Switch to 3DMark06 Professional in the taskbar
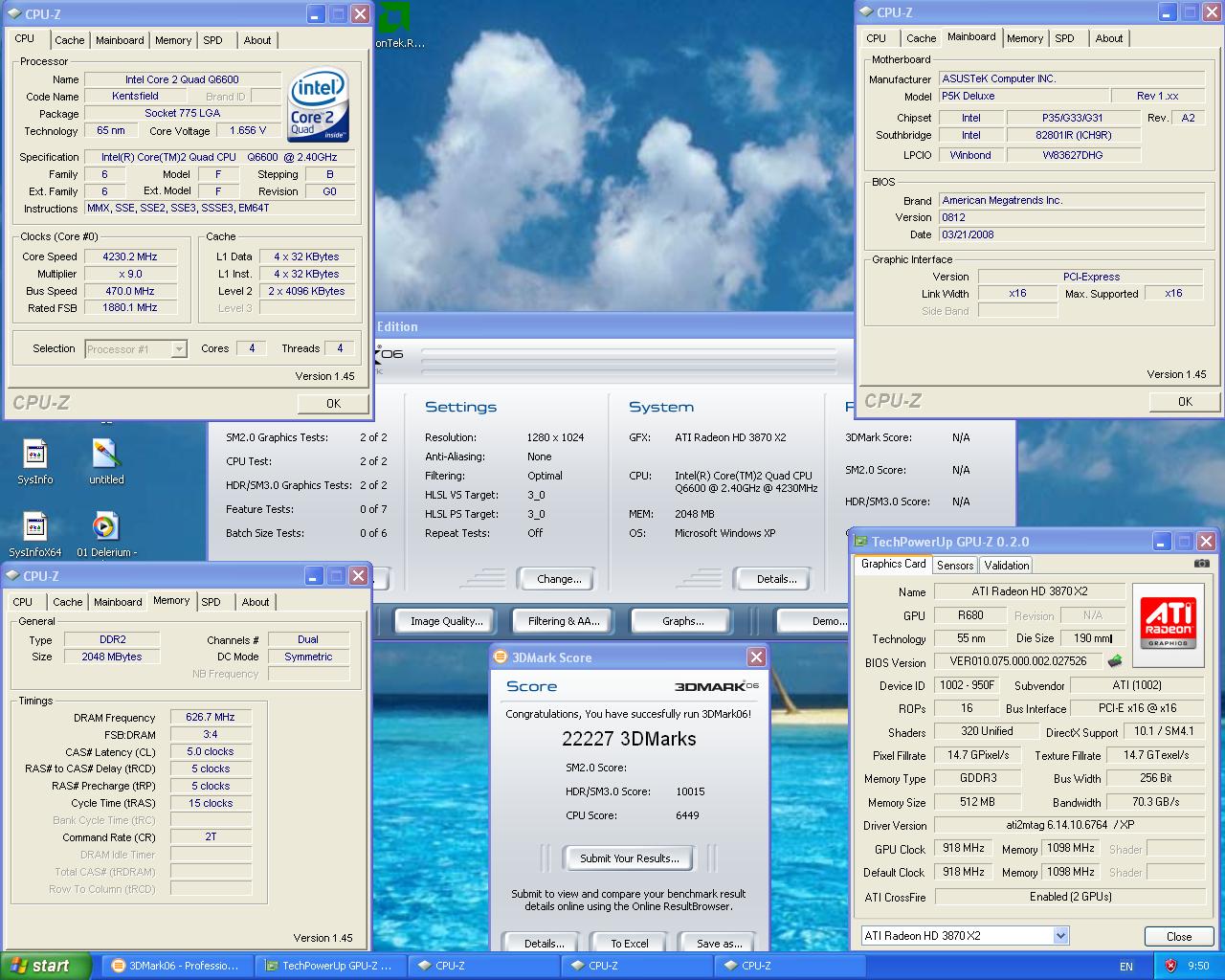This screenshot has width=1225, height=980. tap(177, 966)
